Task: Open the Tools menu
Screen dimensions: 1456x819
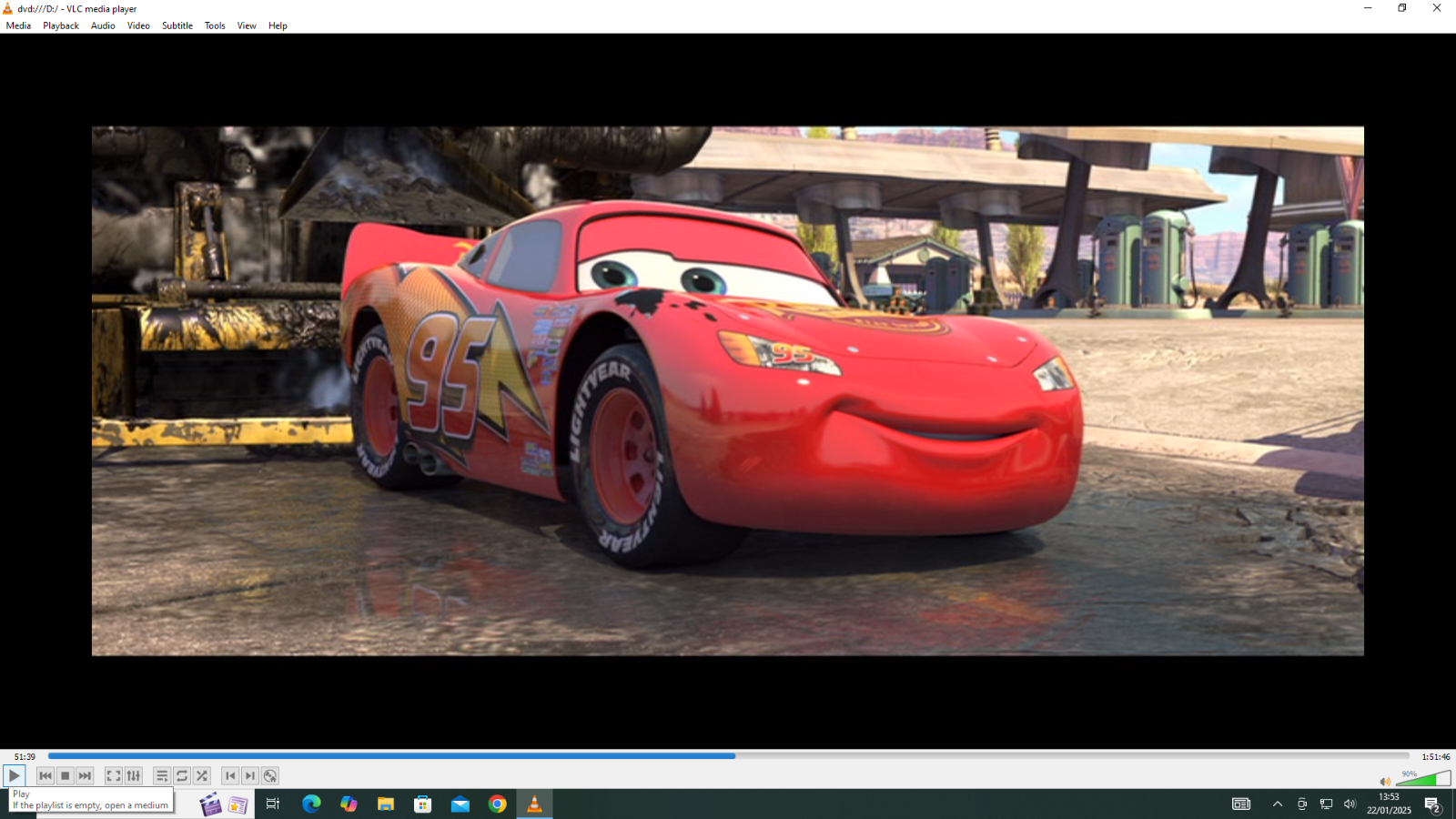Action: tap(215, 25)
